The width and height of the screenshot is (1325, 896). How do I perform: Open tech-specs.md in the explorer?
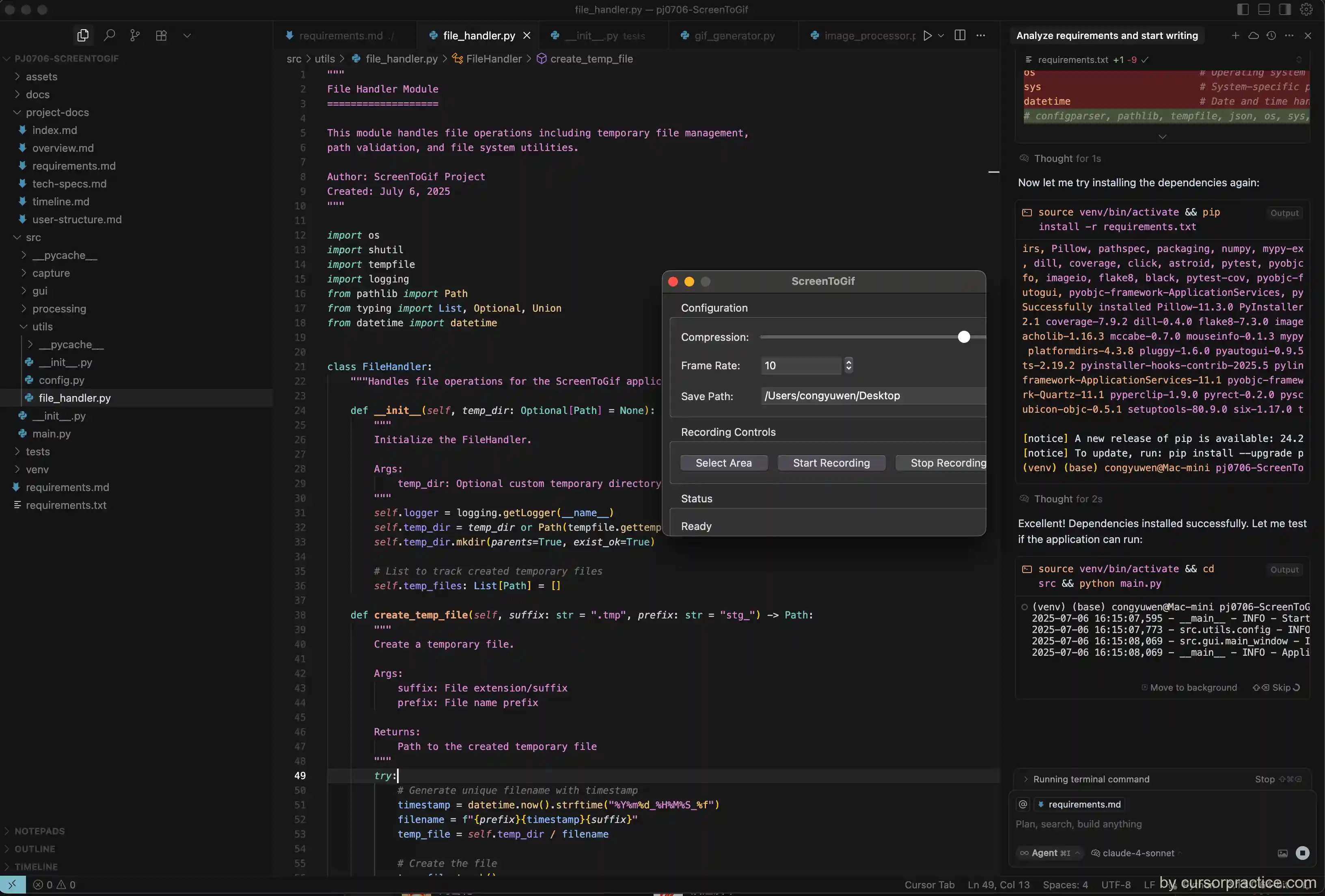point(69,183)
